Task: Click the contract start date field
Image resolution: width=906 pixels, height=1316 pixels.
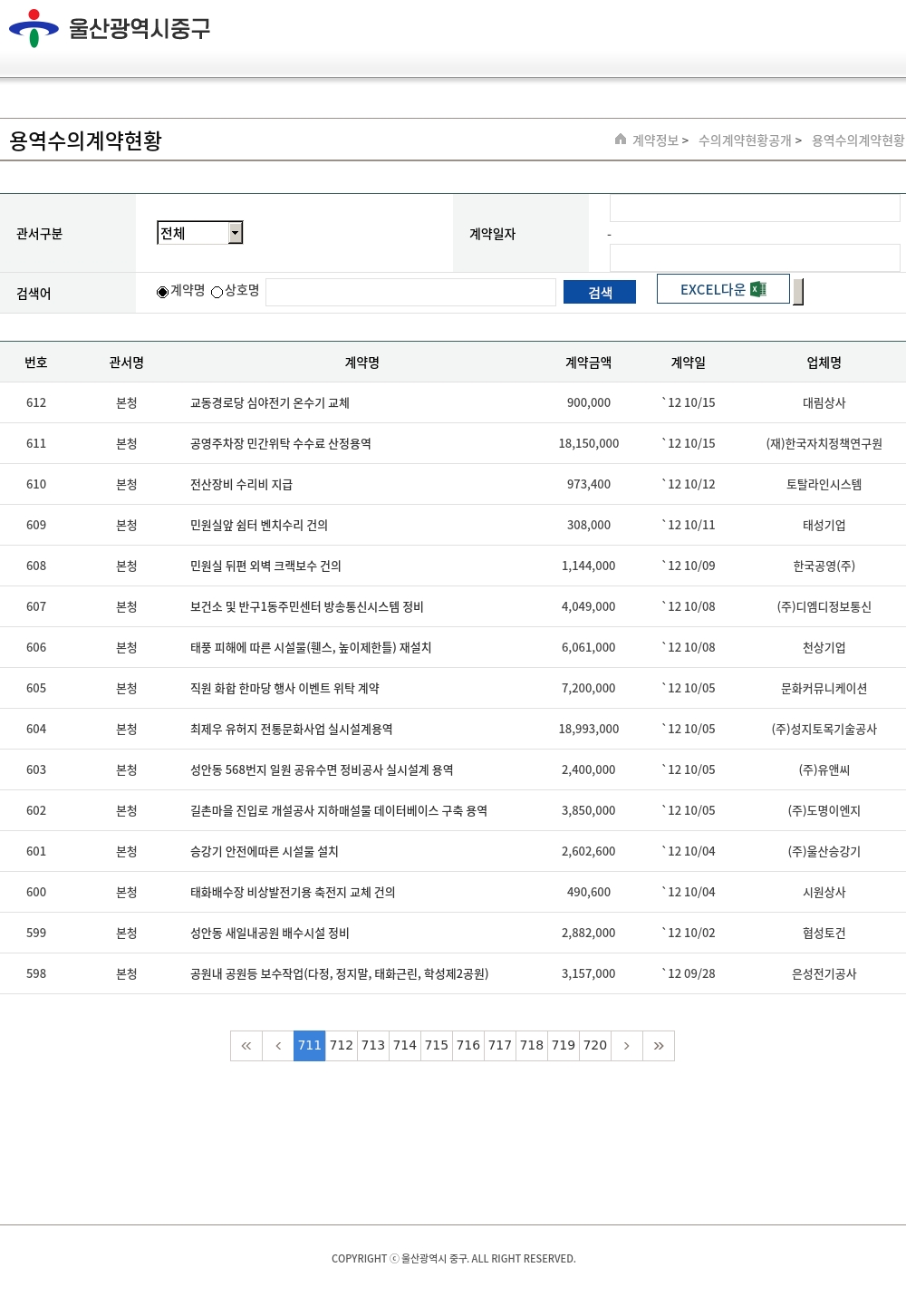Action: pos(754,208)
